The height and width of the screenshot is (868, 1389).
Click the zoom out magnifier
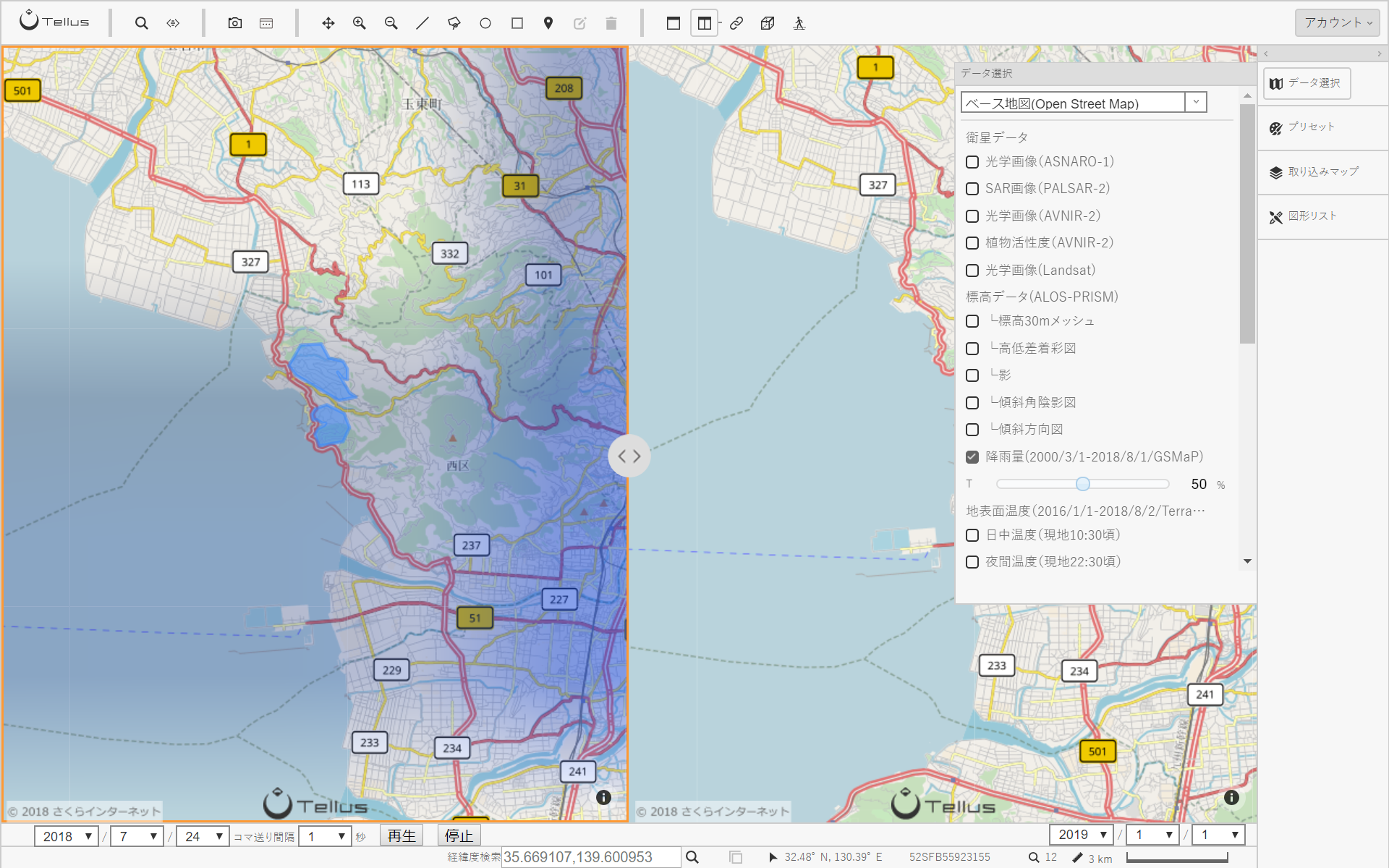tap(391, 23)
